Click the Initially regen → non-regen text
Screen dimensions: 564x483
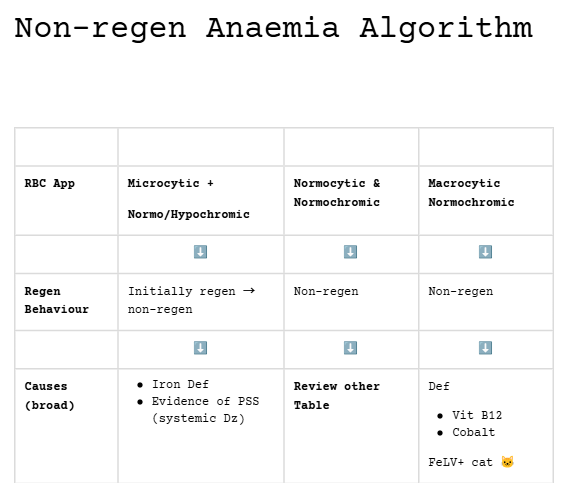[x=191, y=300]
